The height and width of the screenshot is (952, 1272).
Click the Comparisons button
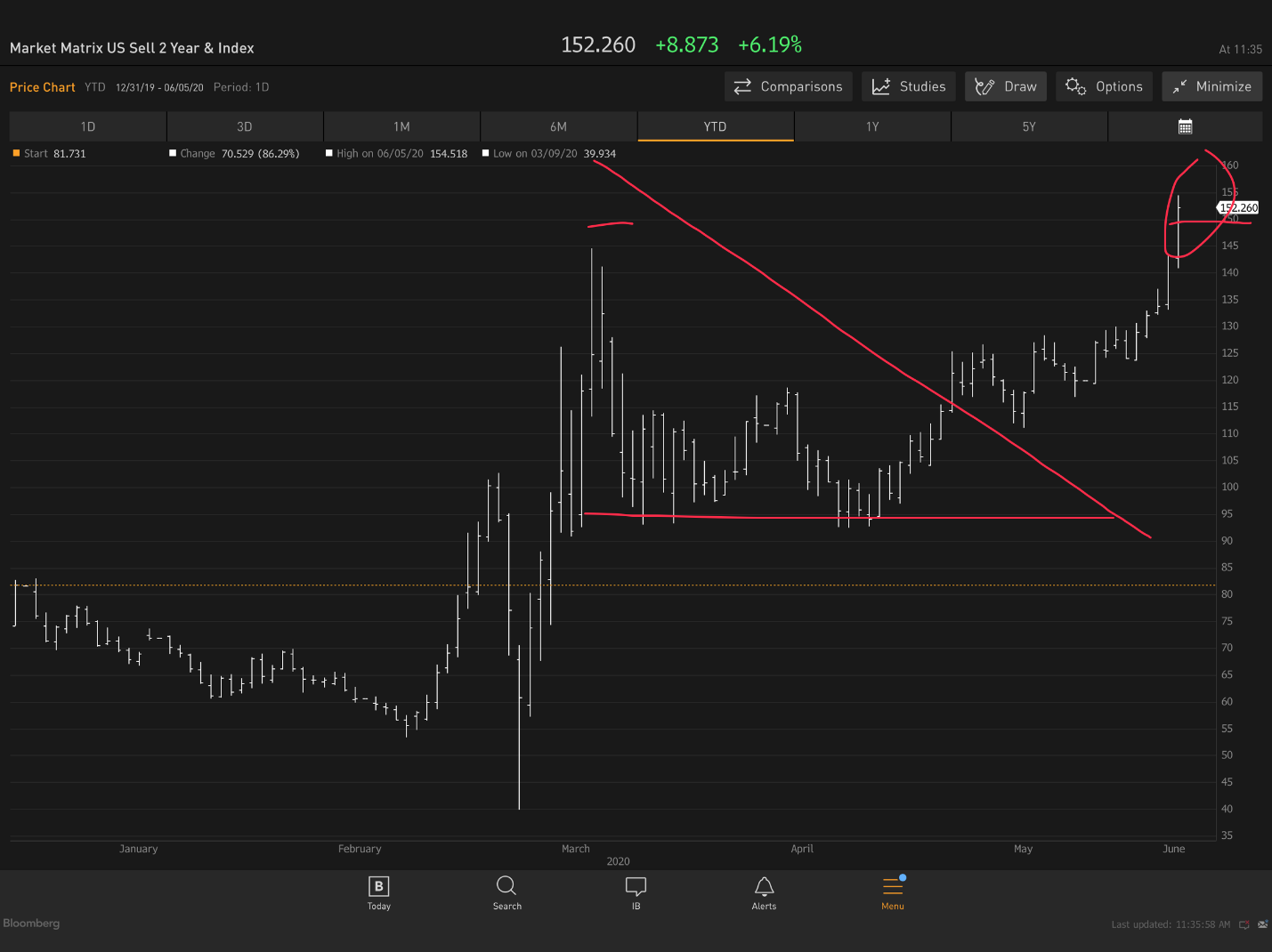pyautogui.click(x=788, y=86)
